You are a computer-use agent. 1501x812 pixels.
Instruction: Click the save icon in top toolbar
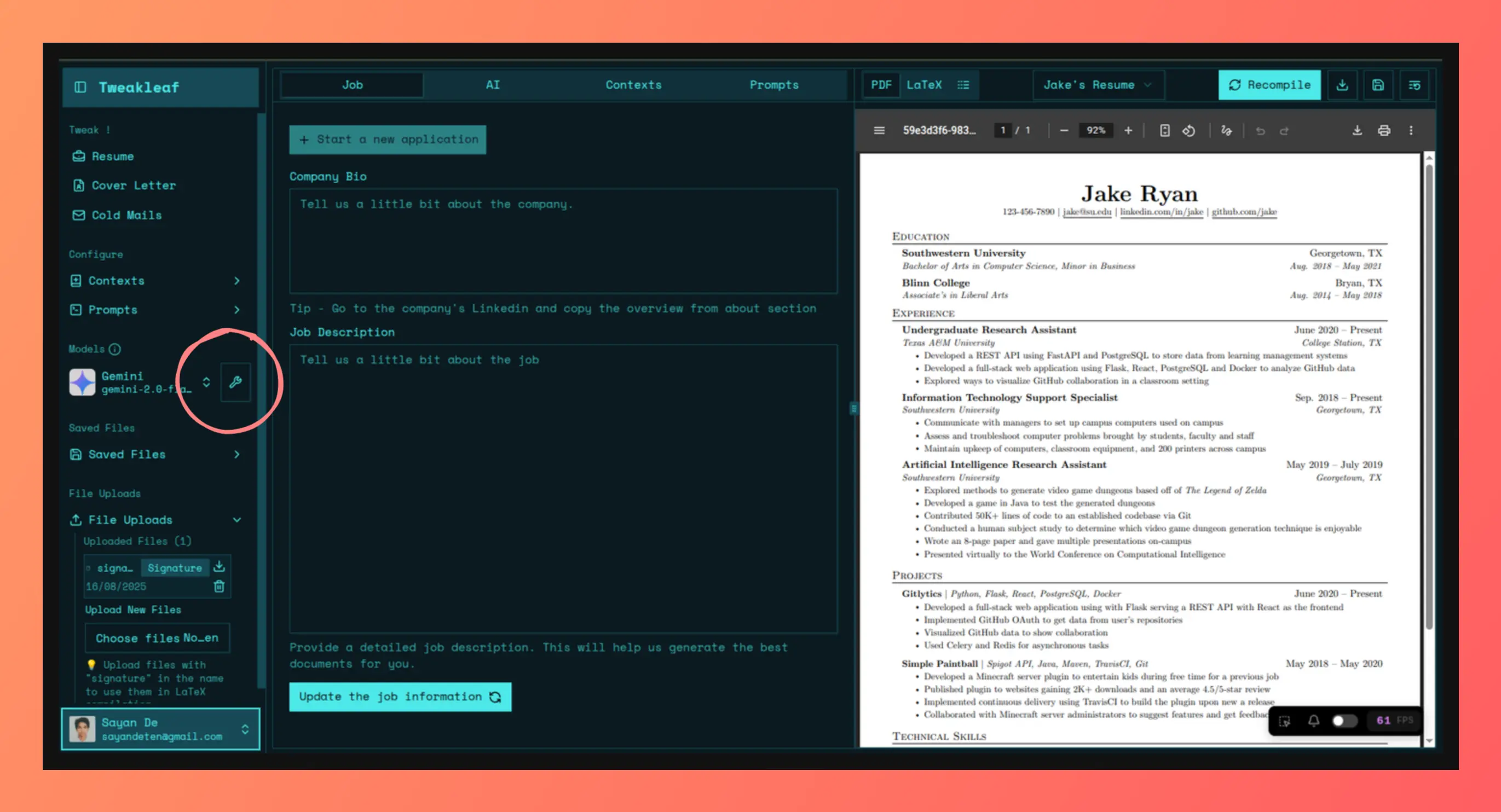pyautogui.click(x=1377, y=85)
